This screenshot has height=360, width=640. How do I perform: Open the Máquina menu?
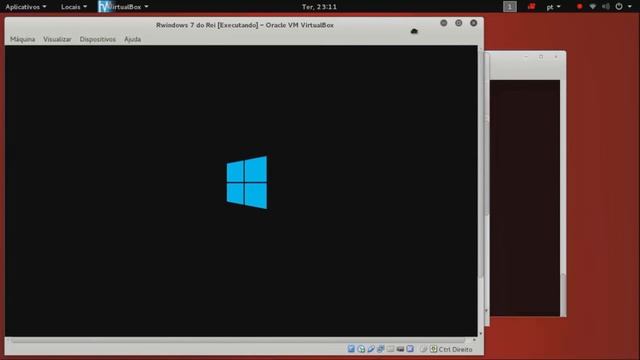pos(22,39)
